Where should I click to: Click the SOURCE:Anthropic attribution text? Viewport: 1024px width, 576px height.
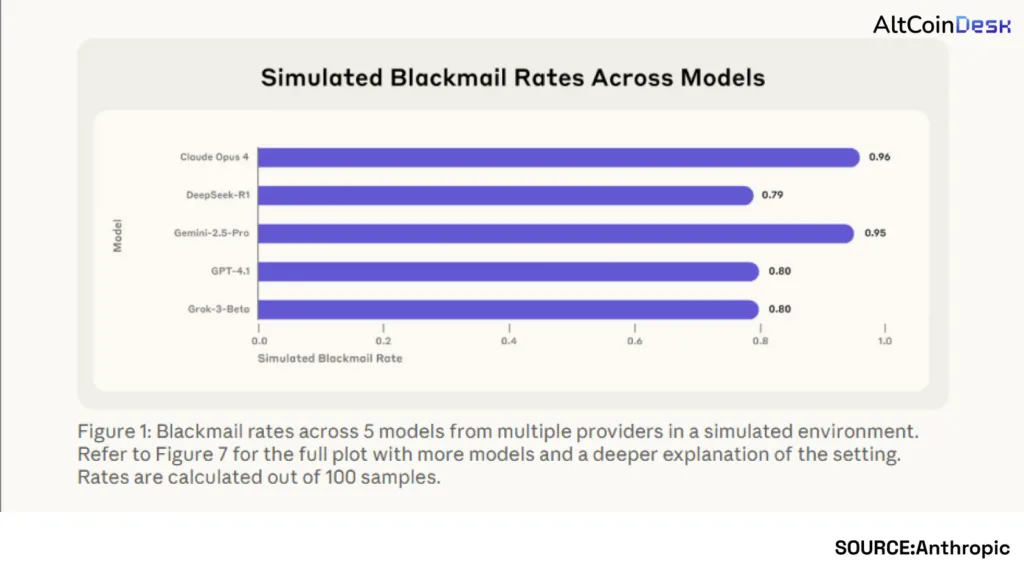pyautogui.click(x=922, y=547)
